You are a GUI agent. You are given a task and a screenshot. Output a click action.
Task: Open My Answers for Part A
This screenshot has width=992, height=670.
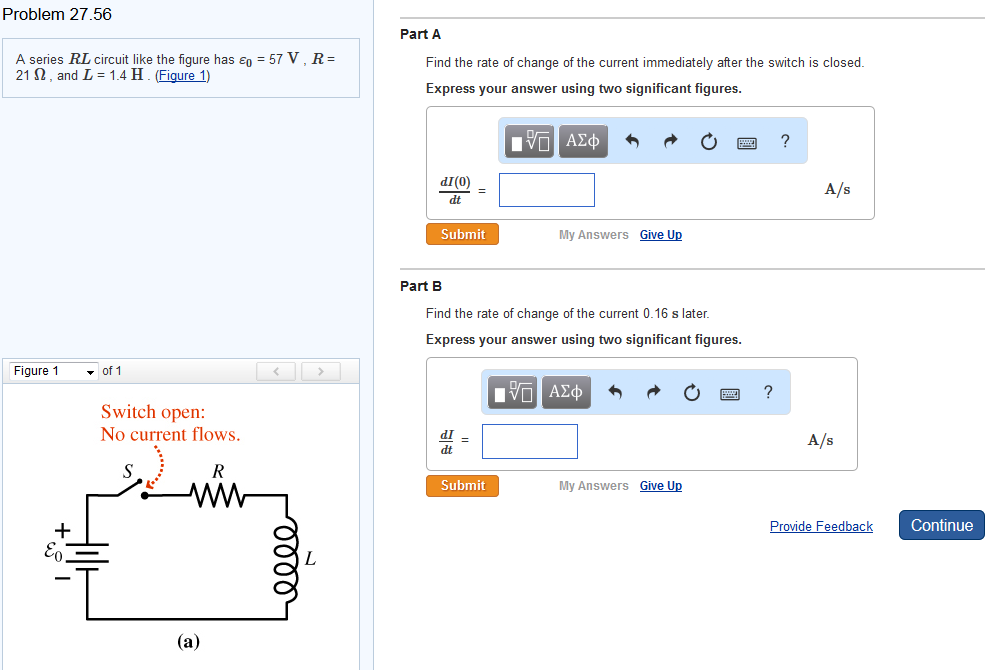[x=593, y=235]
